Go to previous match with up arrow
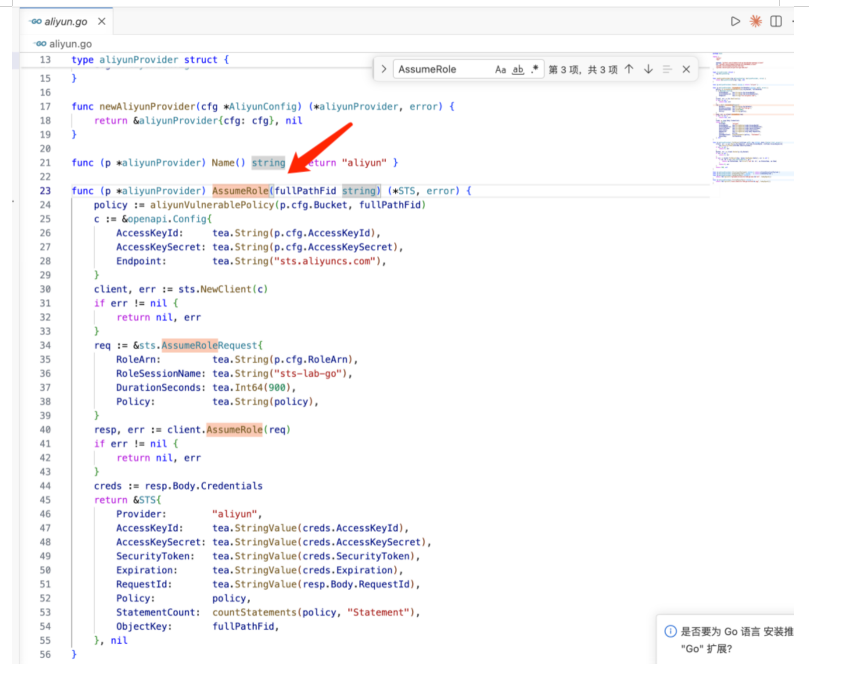Screen dimensions: 845x677 tap(629, 69)
